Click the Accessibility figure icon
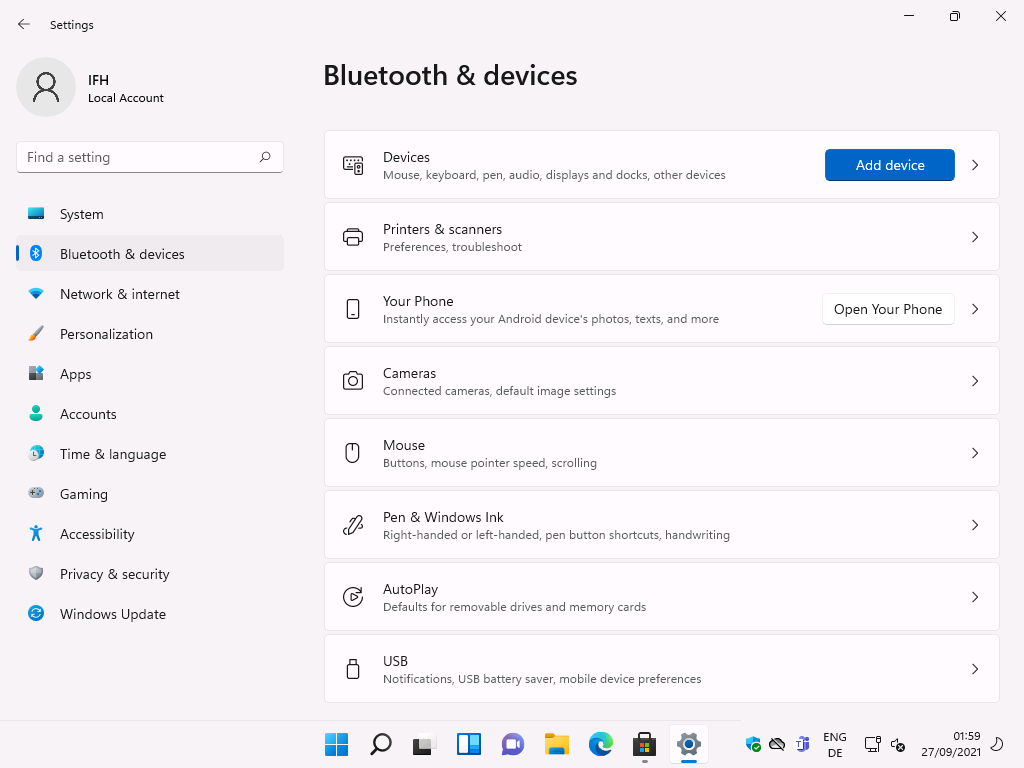Viewport: 1024px width, 768px height. [36, 534]
